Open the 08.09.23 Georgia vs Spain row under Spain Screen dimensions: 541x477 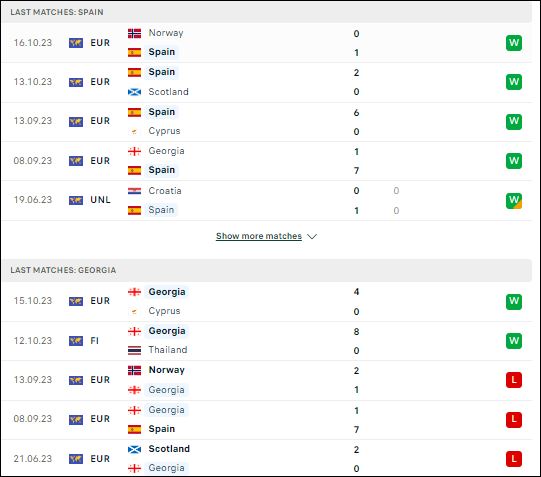(x=267, y=161)
